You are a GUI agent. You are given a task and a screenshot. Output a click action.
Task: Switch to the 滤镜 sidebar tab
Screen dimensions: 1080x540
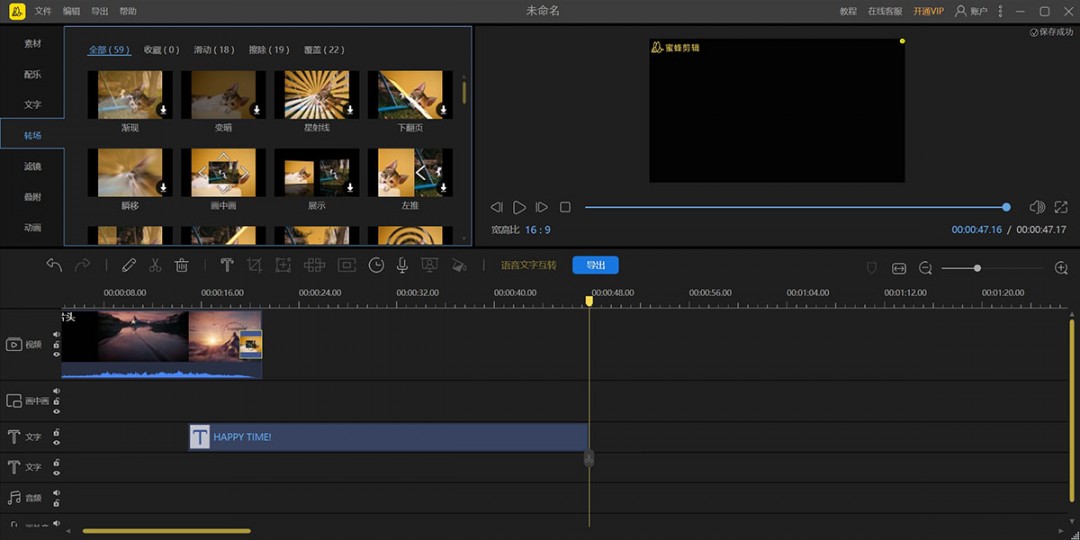[x=33, y=166]
